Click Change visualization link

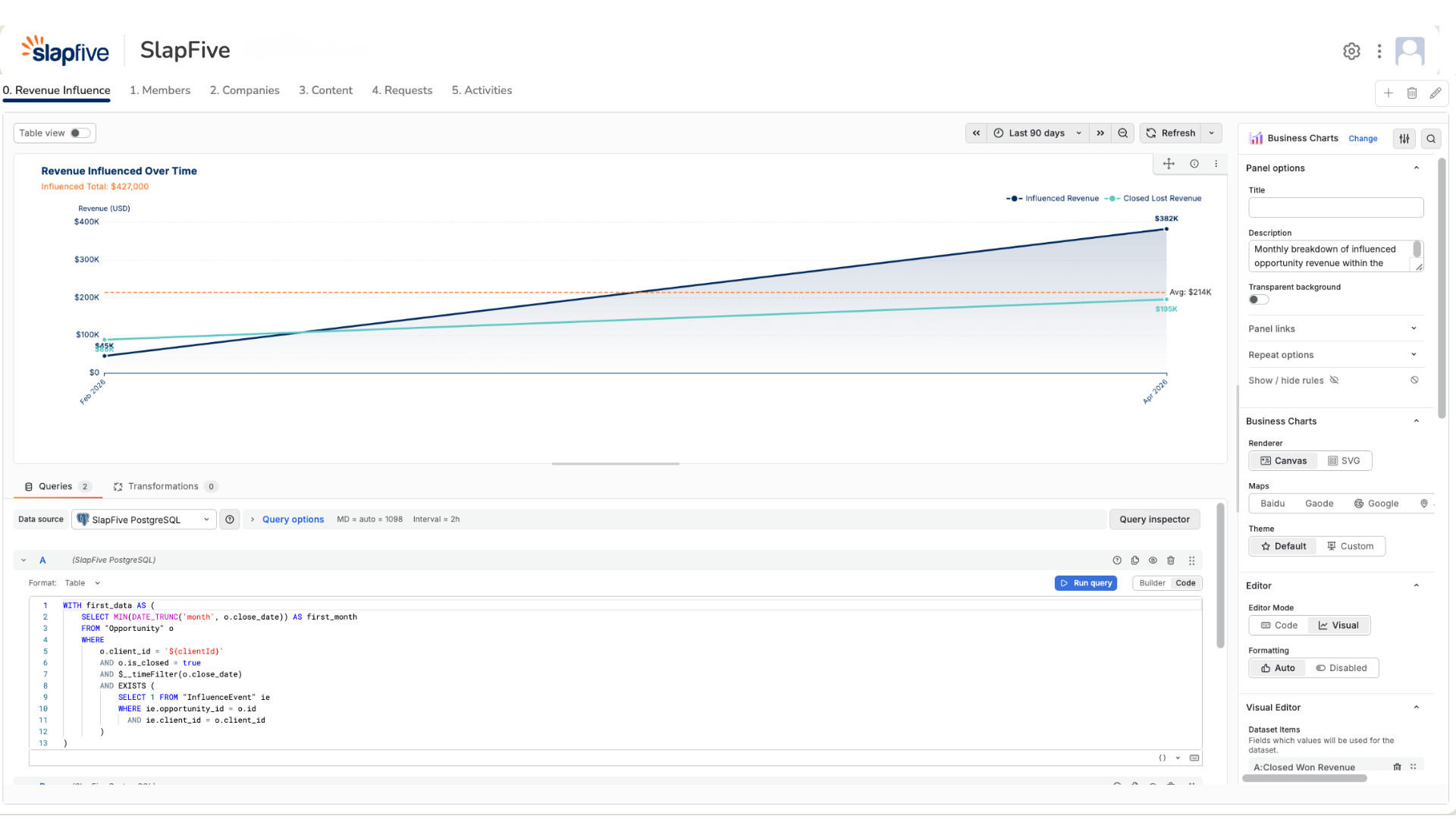[x=1363, y=139]
